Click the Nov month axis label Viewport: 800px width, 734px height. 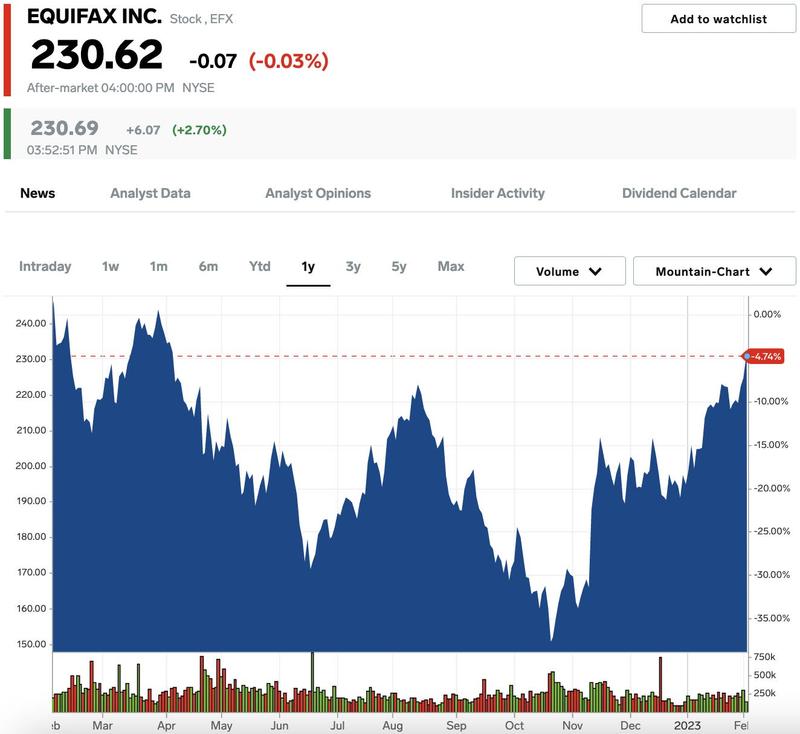tap(572, 725)
